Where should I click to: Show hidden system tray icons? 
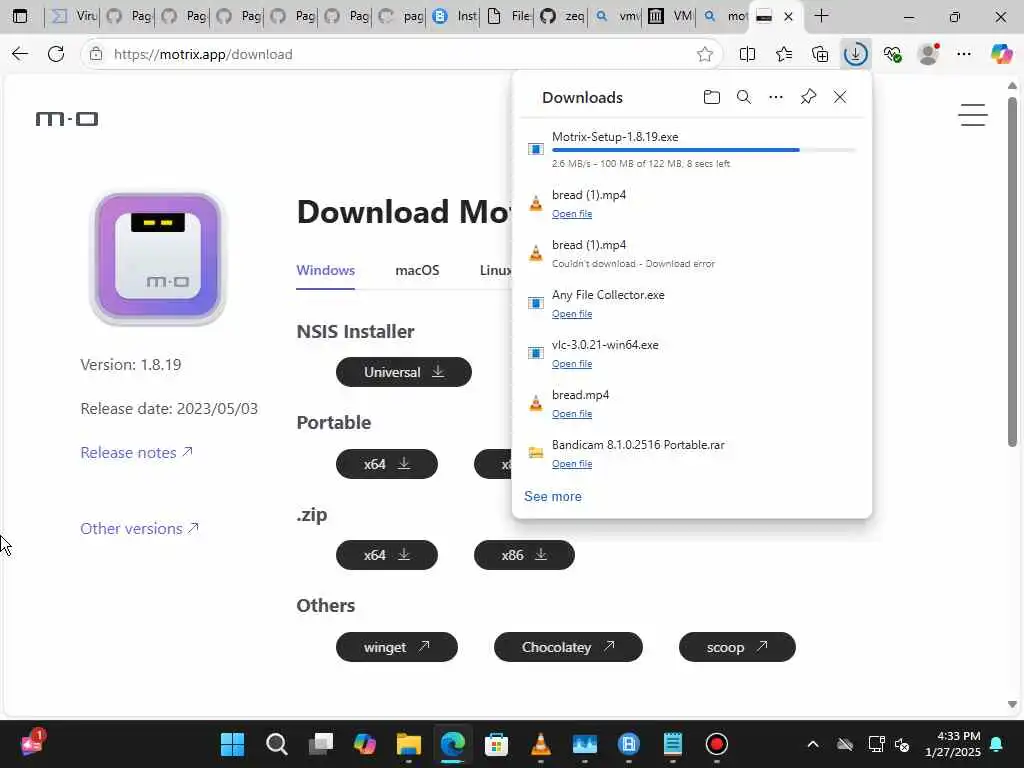tap(812, 744)
